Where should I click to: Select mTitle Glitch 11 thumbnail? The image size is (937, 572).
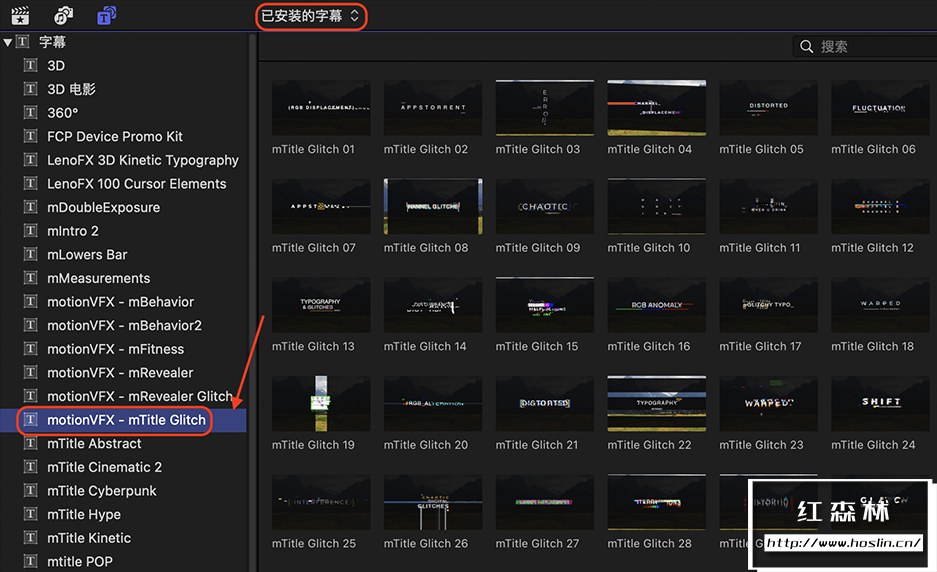[768, 207]
